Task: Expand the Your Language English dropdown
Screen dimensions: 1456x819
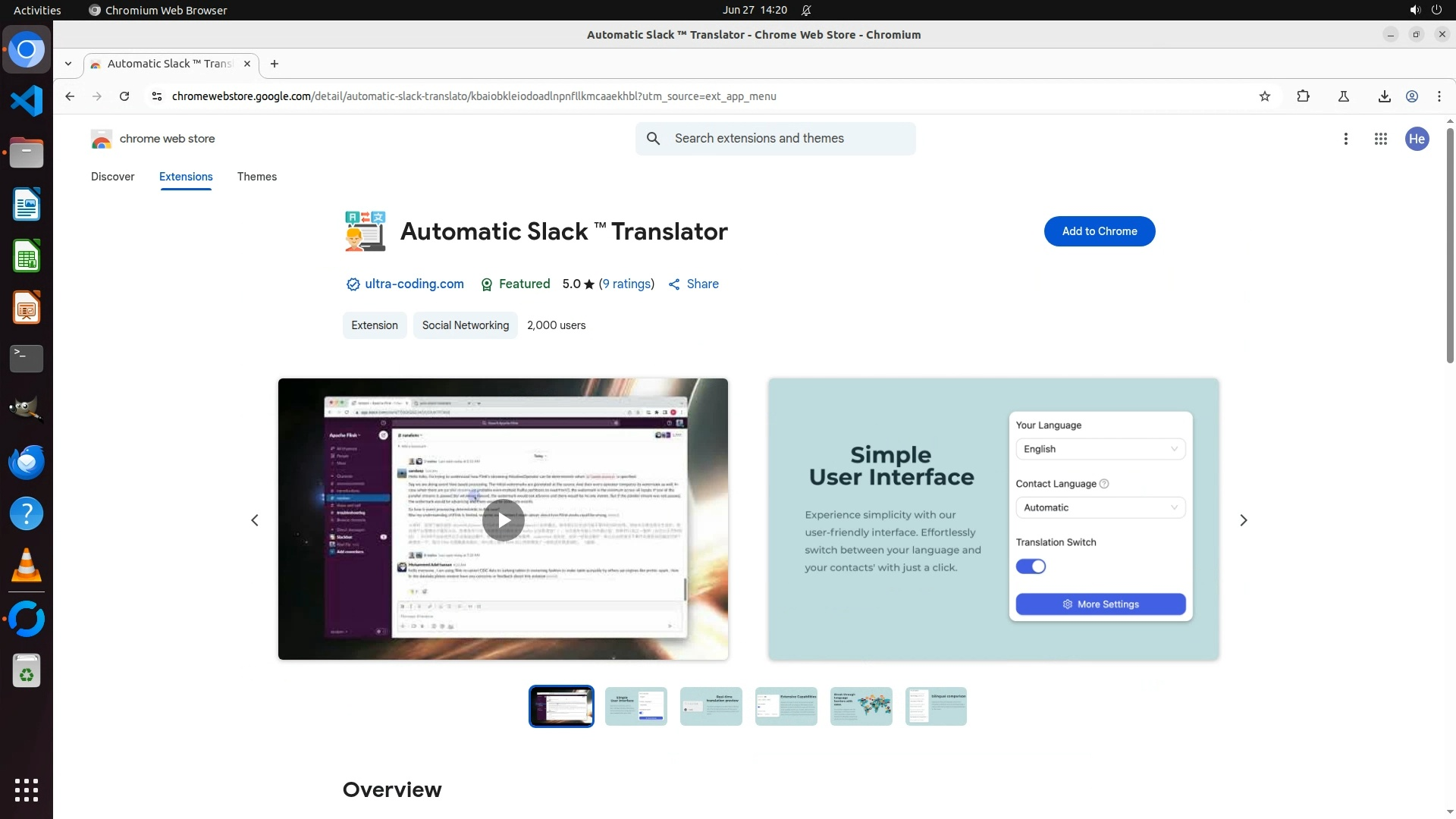Action: [1100, 449]
